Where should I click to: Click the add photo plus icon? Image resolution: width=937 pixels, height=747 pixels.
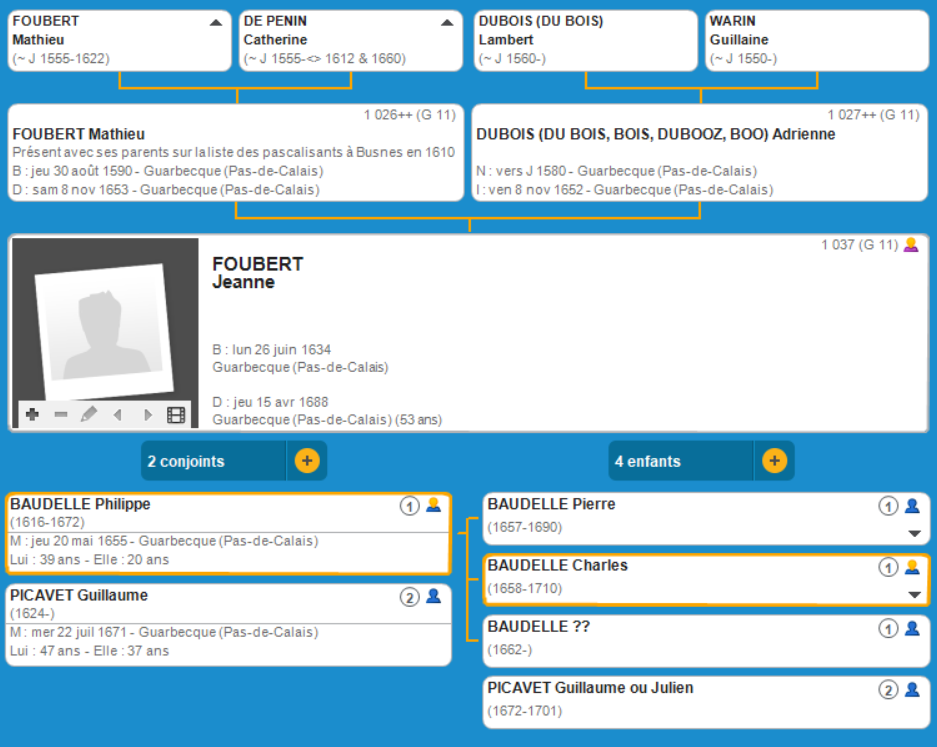pyautogui.click(x=32, y=415)
